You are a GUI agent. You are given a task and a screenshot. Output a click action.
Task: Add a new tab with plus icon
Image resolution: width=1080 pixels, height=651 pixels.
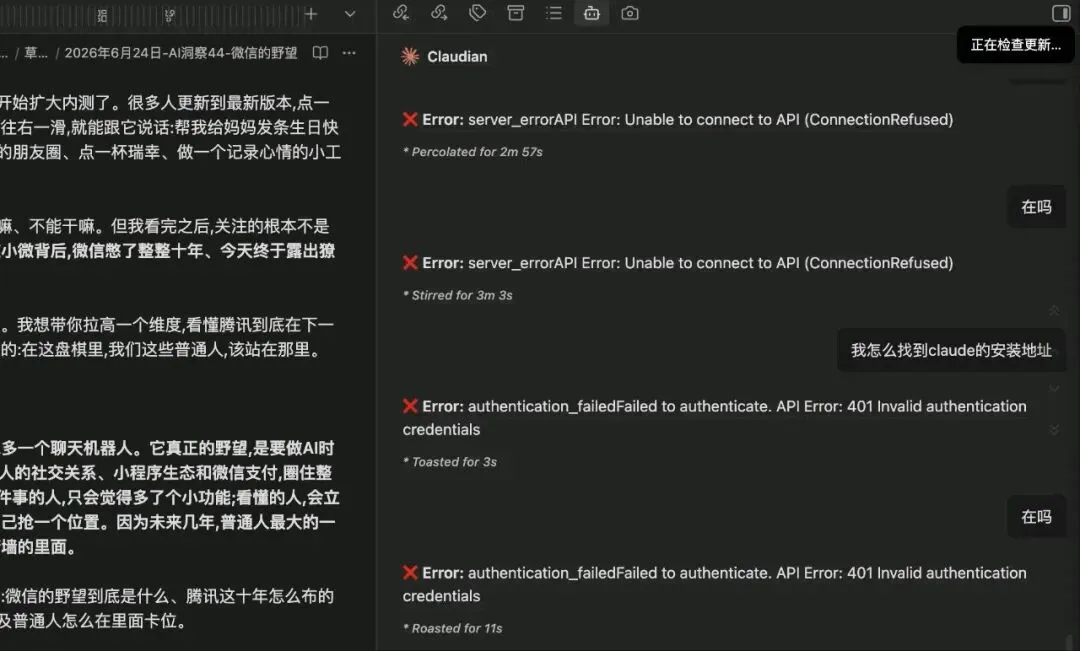[x=311, y=14]
